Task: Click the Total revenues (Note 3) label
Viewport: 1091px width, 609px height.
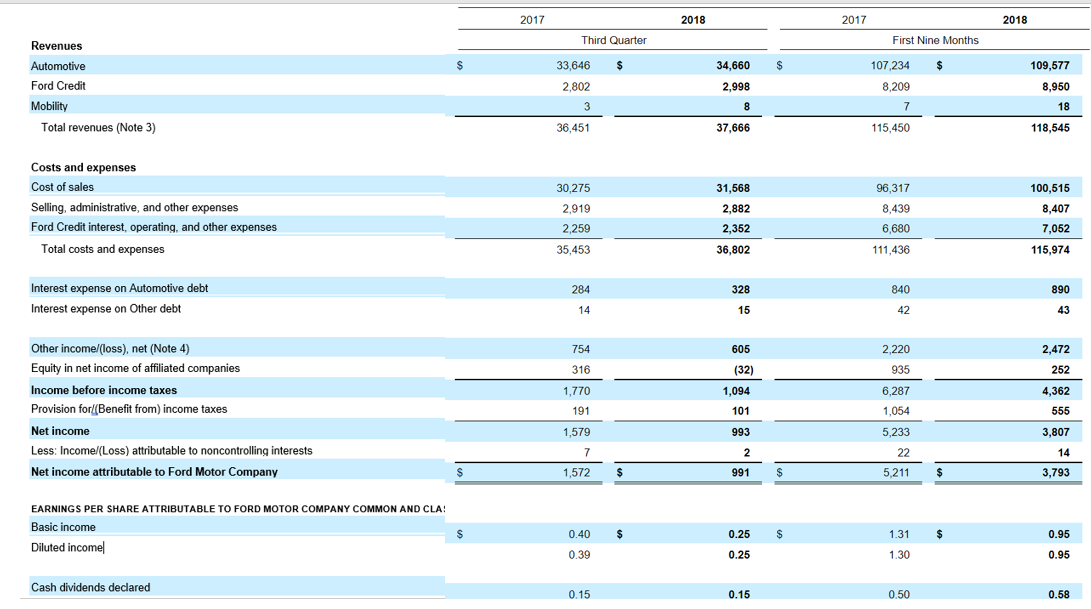Action: [97, 127]
